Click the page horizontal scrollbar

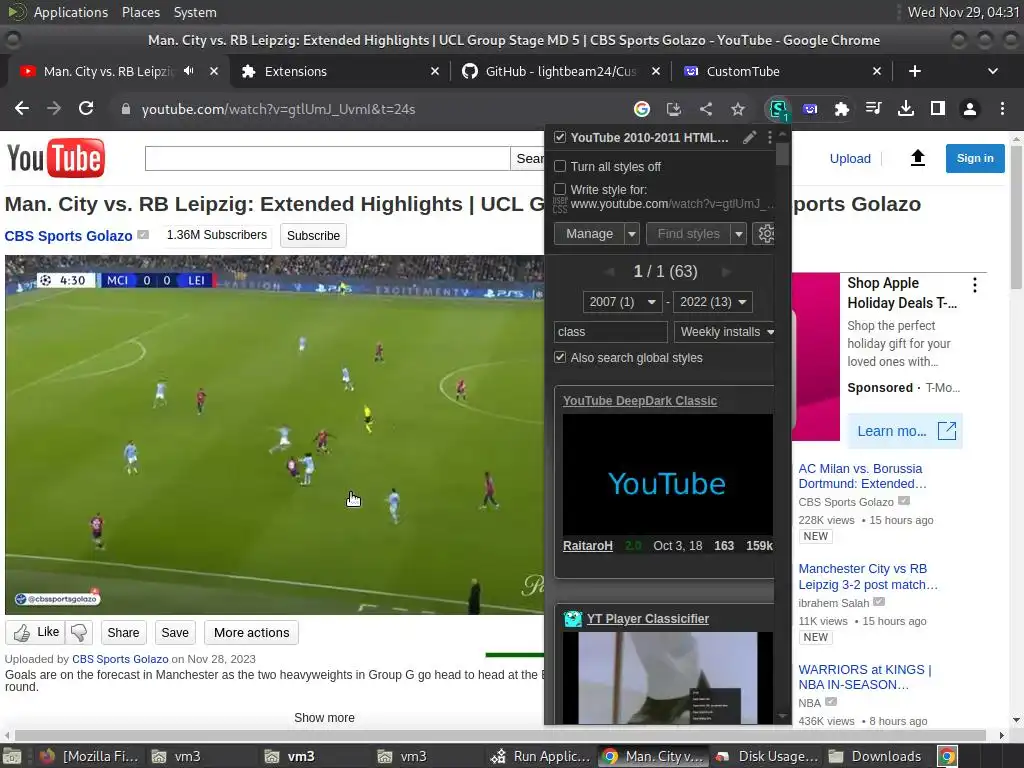click(x=500, y=735)
